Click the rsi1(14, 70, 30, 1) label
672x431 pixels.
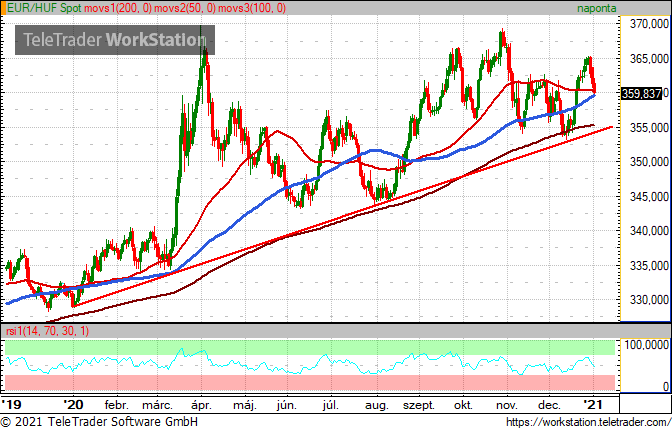[47, 331]
